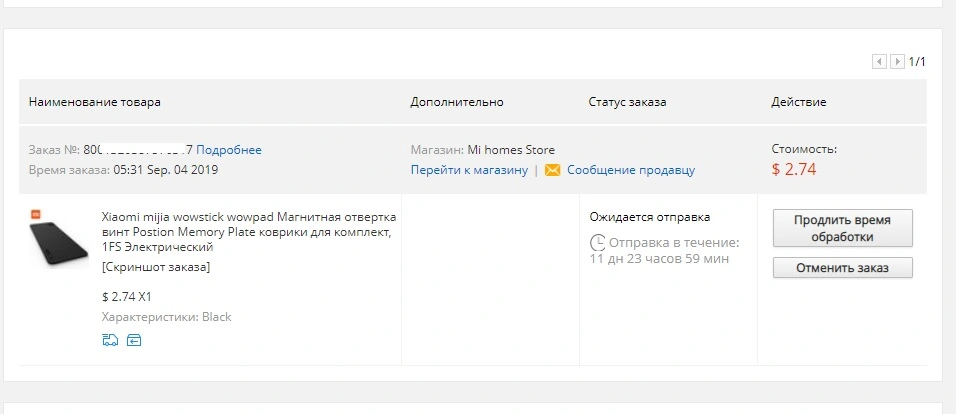Click the Действие column header

(x=799, y=102)
